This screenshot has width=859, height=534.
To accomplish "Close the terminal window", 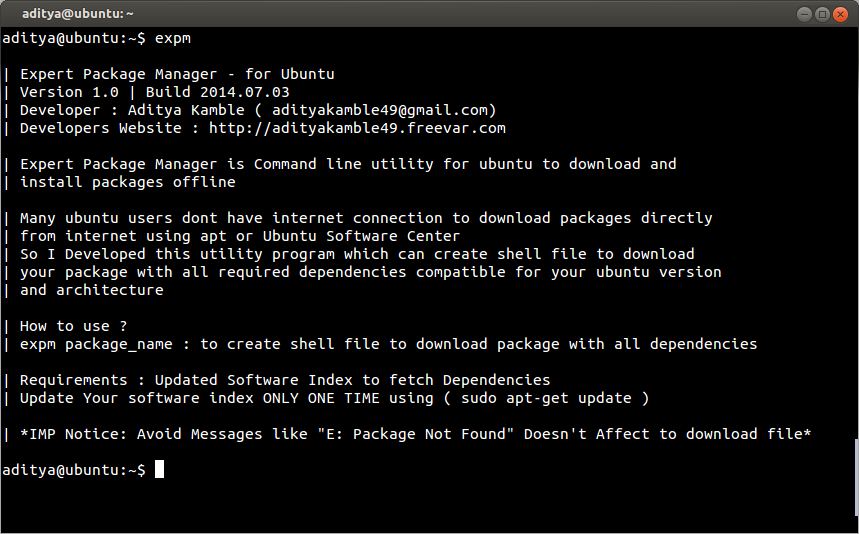I will click(x=840, y=13).
